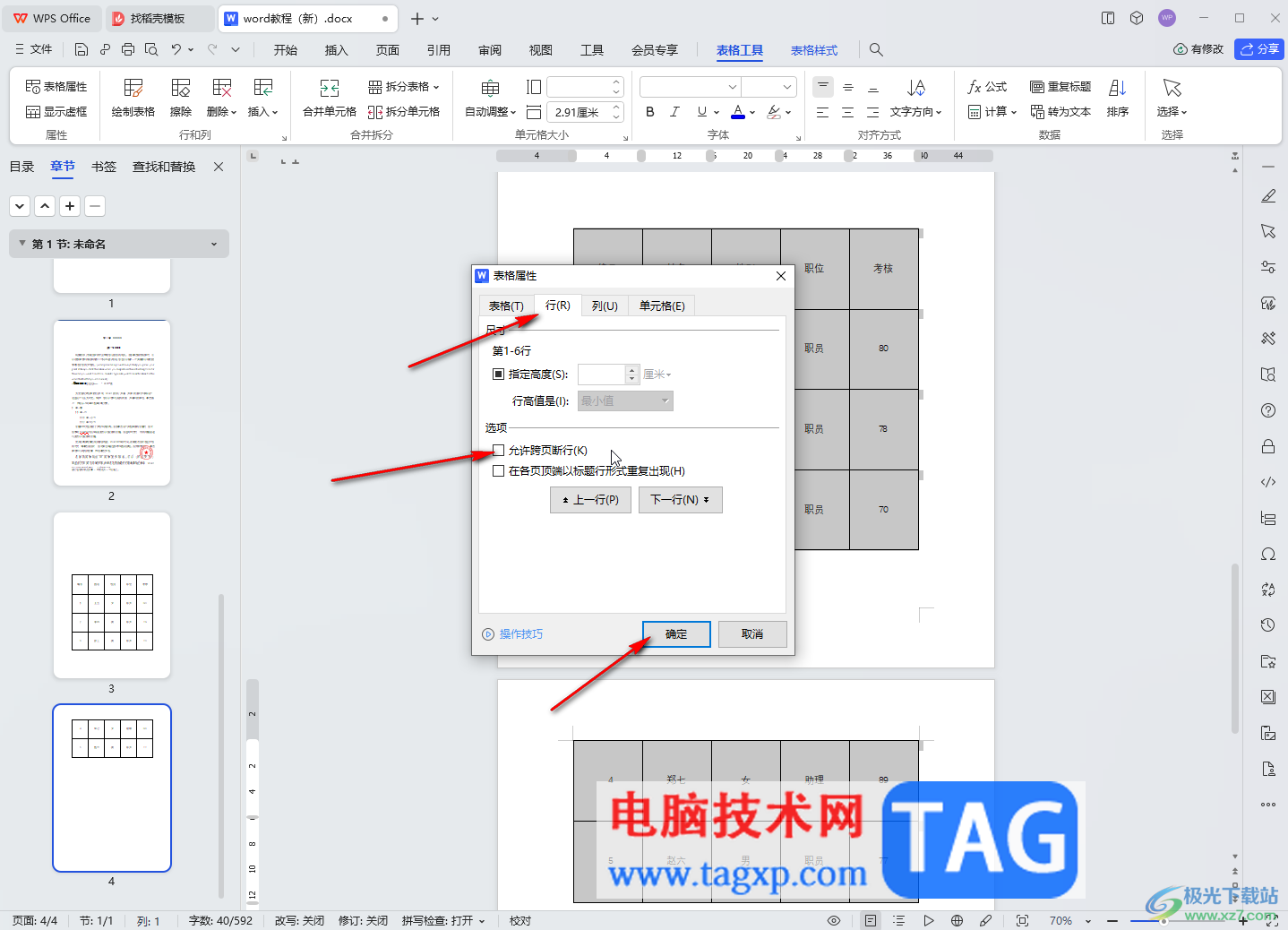Open 查找和替换 (Find and Replace) tab
The image size is (1288, 930).
[164, 167]
